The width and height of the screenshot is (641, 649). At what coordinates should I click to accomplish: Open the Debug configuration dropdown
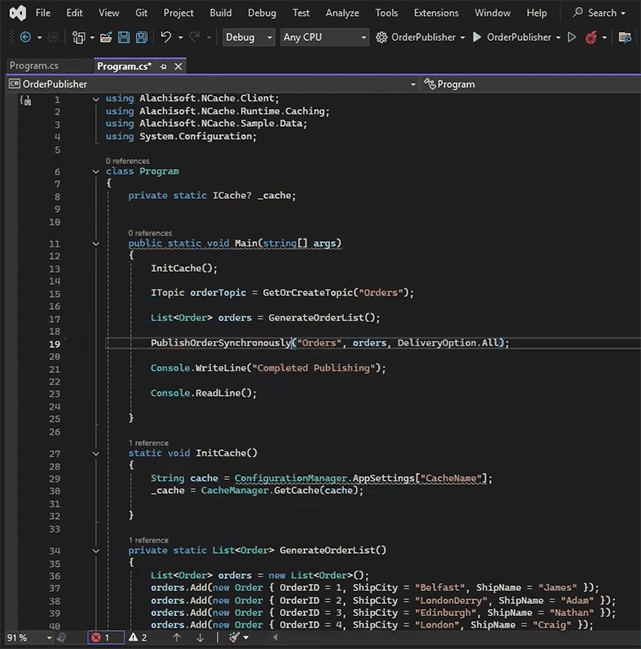pyautogui.click(x=248, y=37)
